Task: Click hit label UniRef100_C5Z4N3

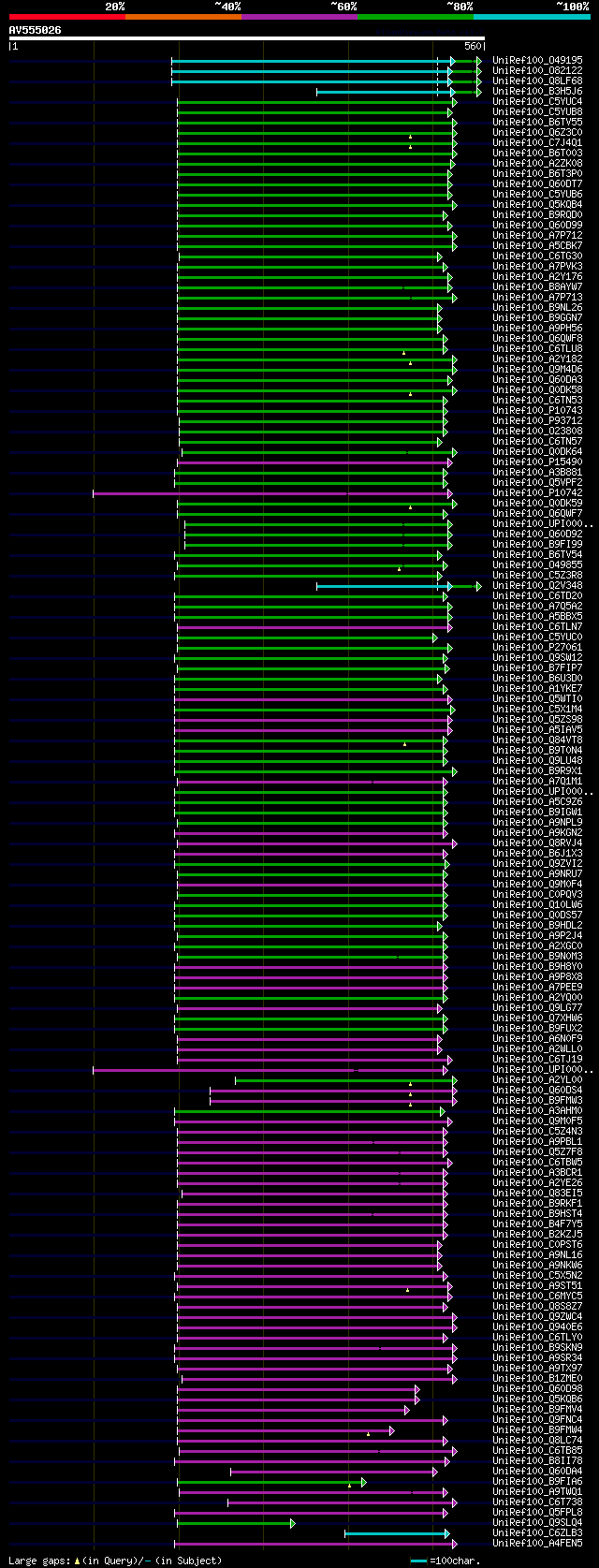Action: (x=537, y=1132)
